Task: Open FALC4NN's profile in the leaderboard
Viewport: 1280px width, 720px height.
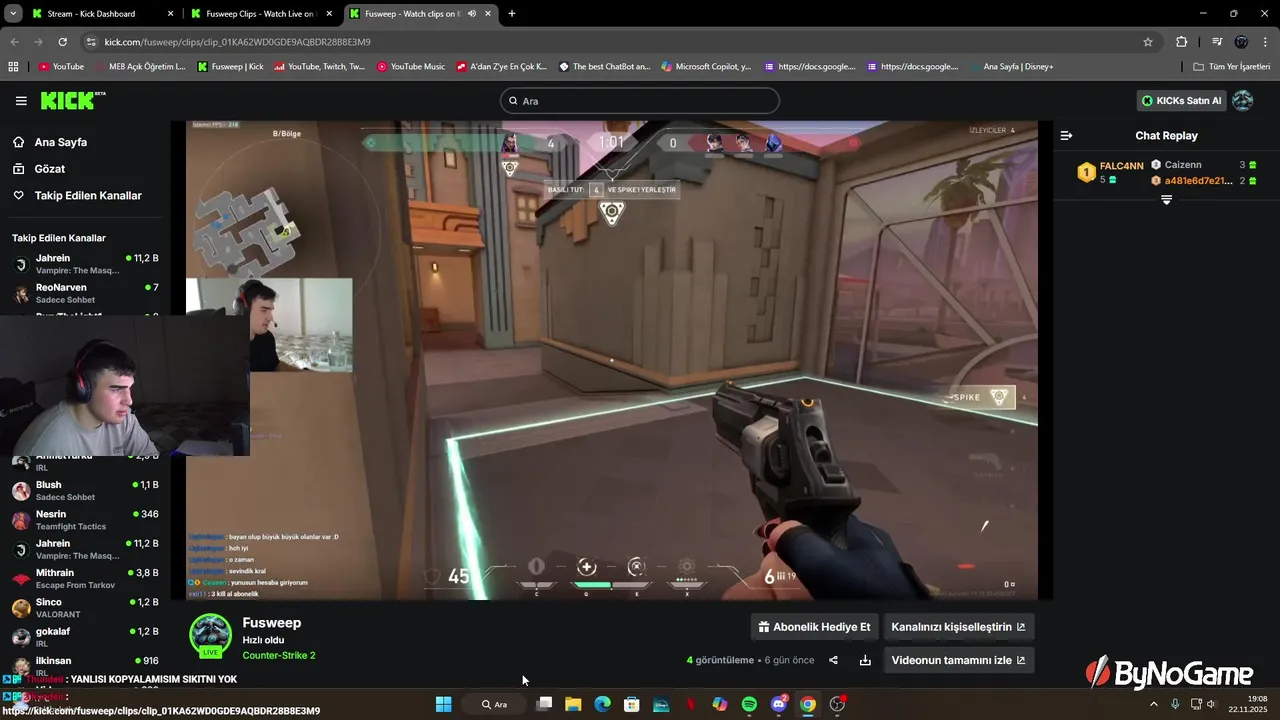Action: pyautogui.click(x=1121, y=166)
